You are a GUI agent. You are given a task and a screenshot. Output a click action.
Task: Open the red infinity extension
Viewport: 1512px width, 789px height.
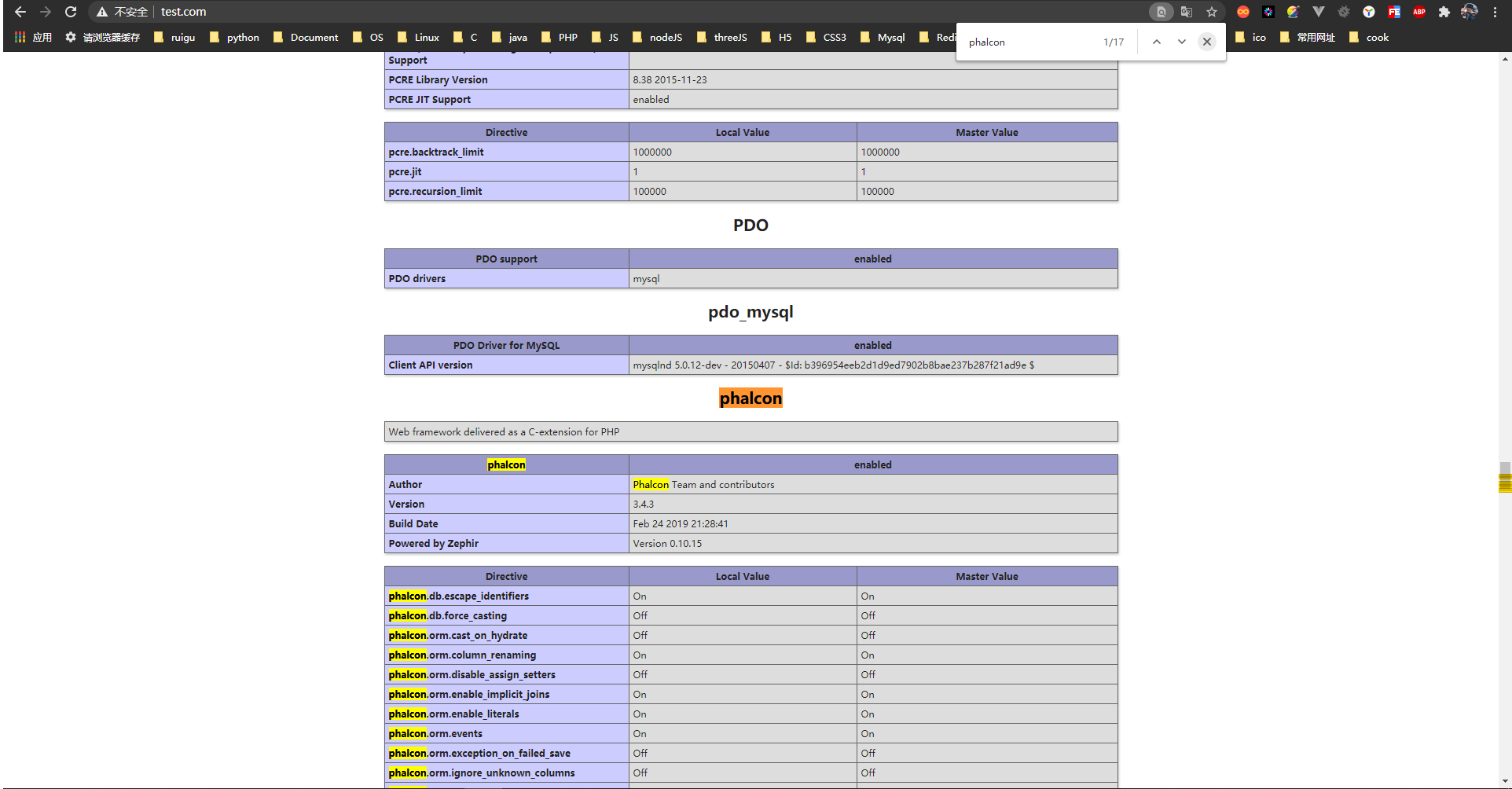1243,12
